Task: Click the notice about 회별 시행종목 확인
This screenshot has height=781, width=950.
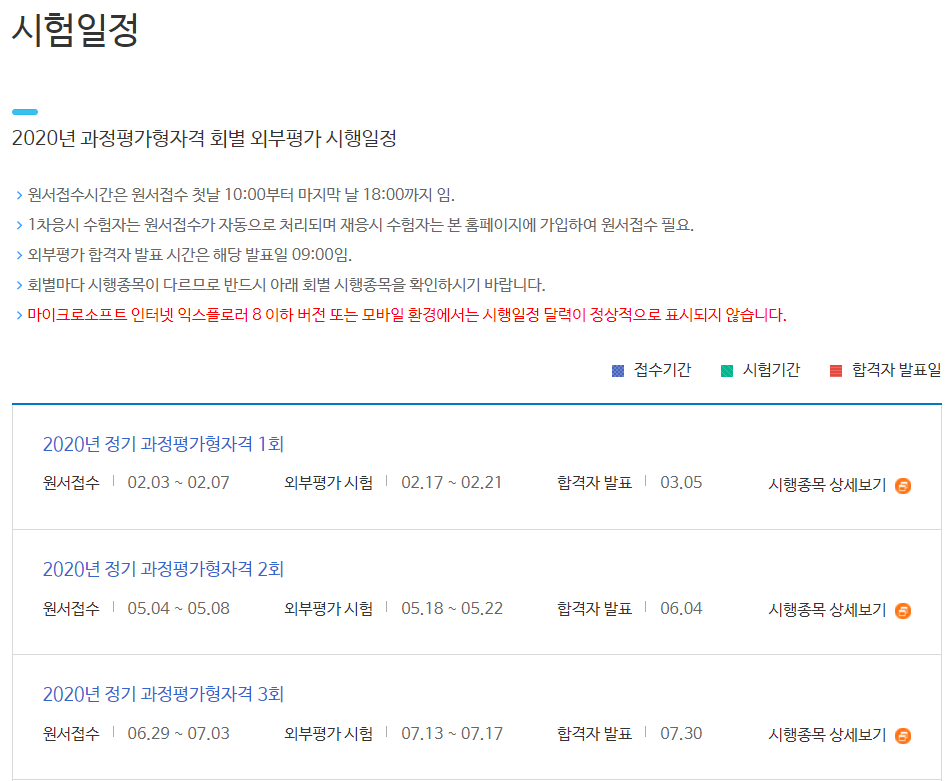Action: click(286, 285)
